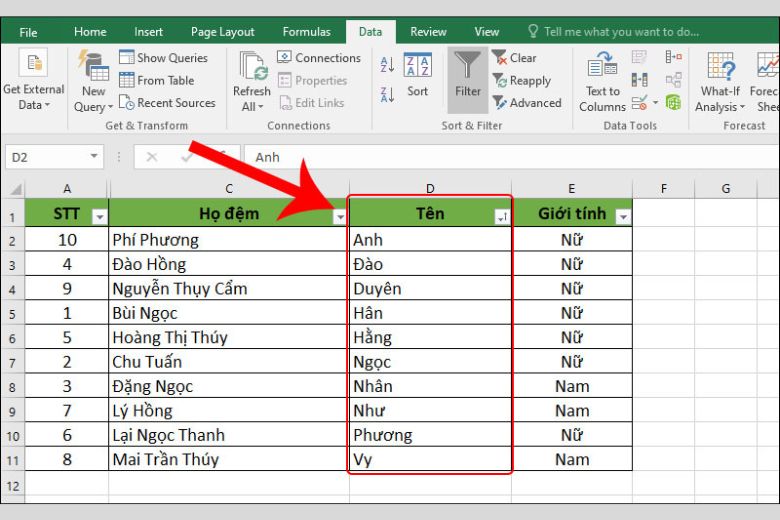
Task: Switch to the Insert tab
Action: 148,32
